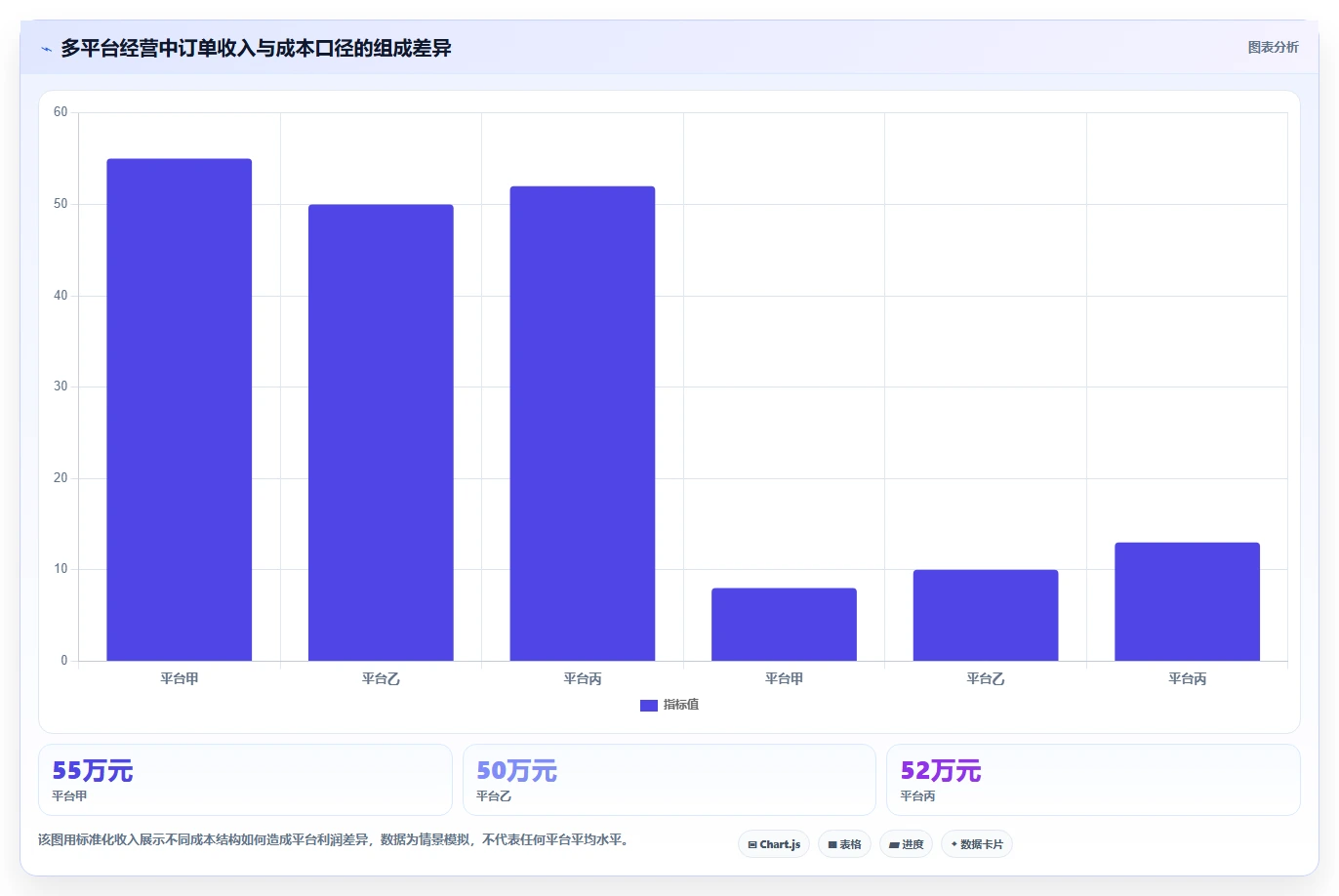The height and width of the screenshot is (896, 1339).
Task: Click the second 平台乙 bar at 10
Action: (x=986, y=615)
